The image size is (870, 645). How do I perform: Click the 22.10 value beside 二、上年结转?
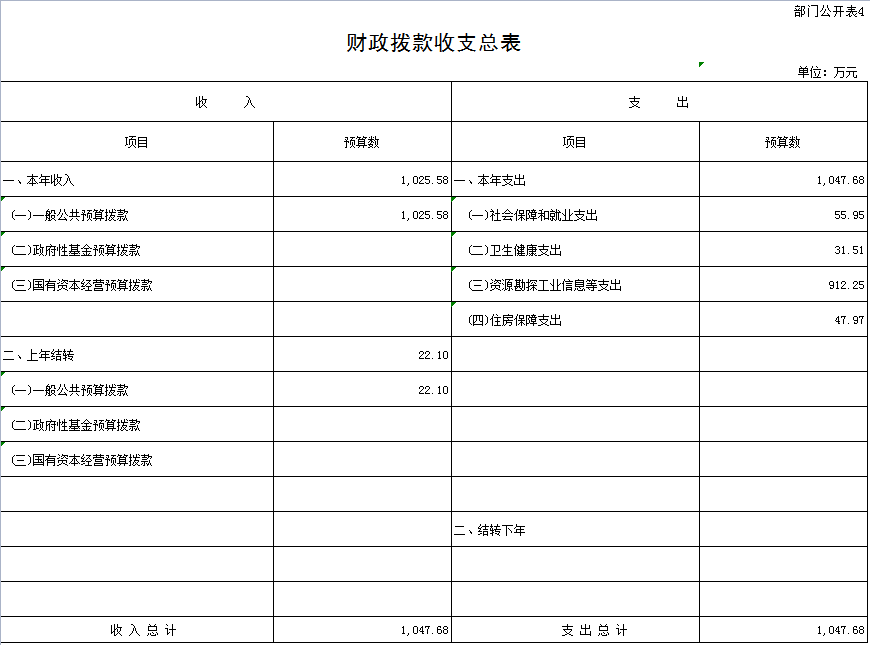(x=362, y=355)
